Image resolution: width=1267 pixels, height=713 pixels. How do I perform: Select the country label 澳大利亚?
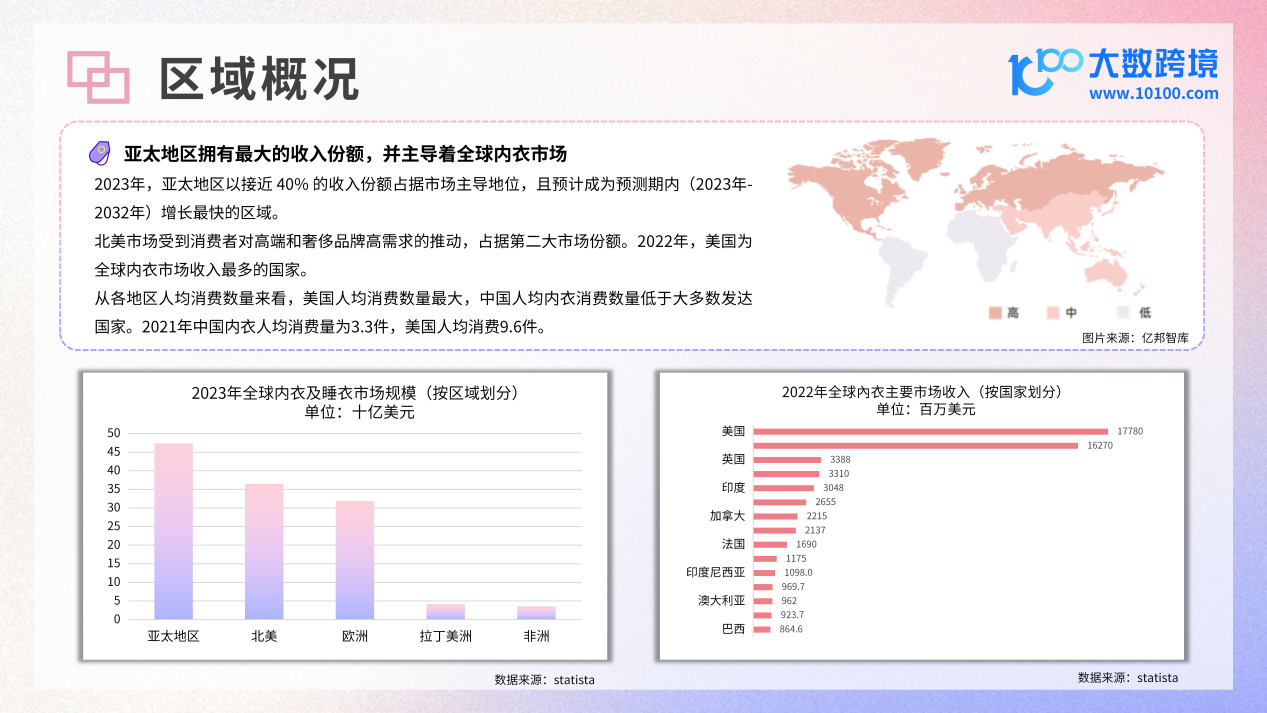click(721, 600)
